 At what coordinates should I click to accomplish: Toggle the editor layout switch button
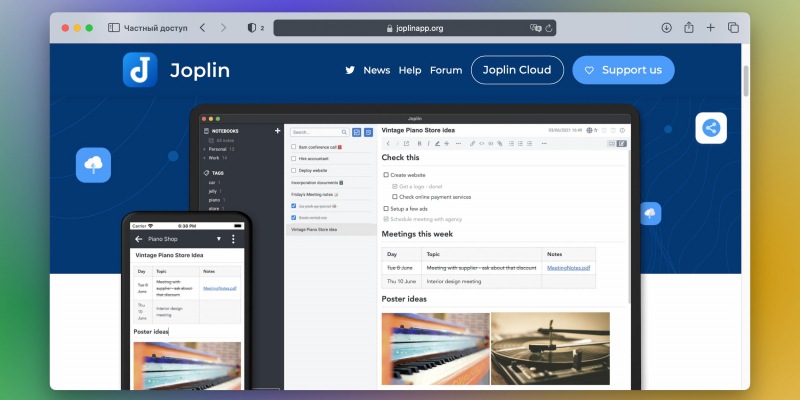tap(617, 144)
